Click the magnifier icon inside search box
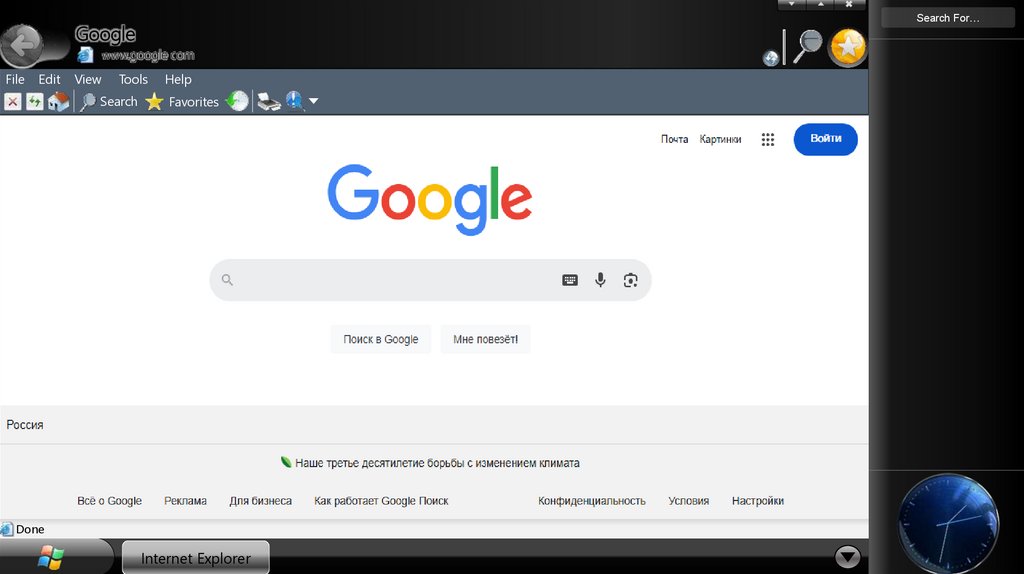Screen dimensions: 1024x574 pyautogui.click(x=227, y=280)
